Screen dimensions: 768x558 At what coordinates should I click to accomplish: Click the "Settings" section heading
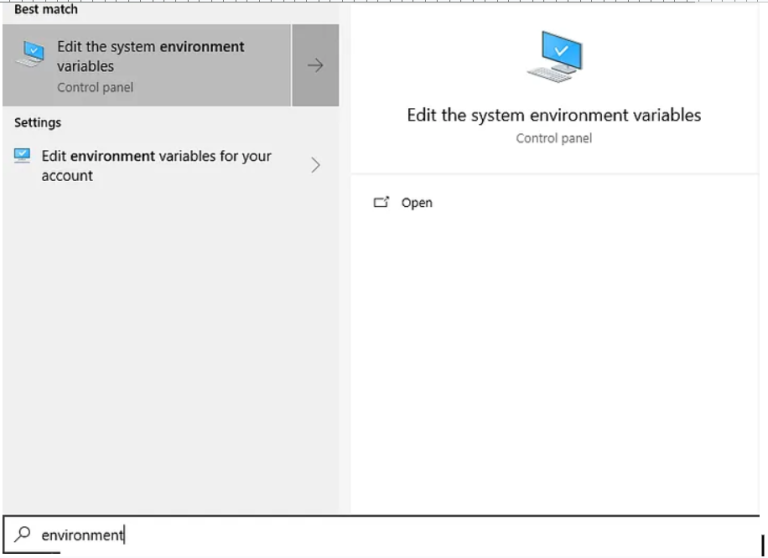point(38,122)
